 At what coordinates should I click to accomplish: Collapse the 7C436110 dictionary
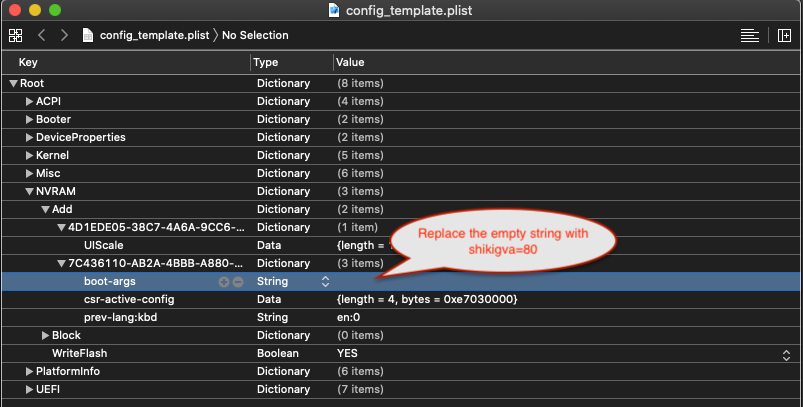click(61, 263)
